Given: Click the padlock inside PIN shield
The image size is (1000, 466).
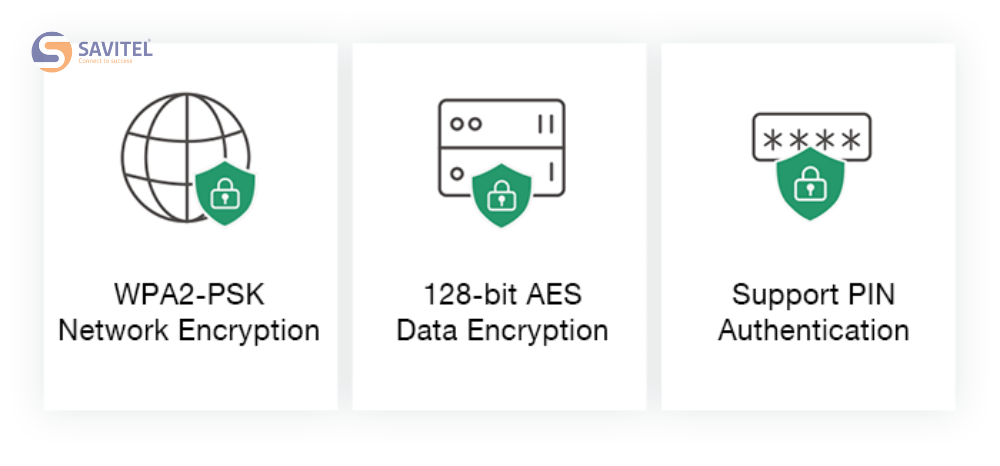Looking at the screenshot, I should pyautogui.click(x=810, y=184).
